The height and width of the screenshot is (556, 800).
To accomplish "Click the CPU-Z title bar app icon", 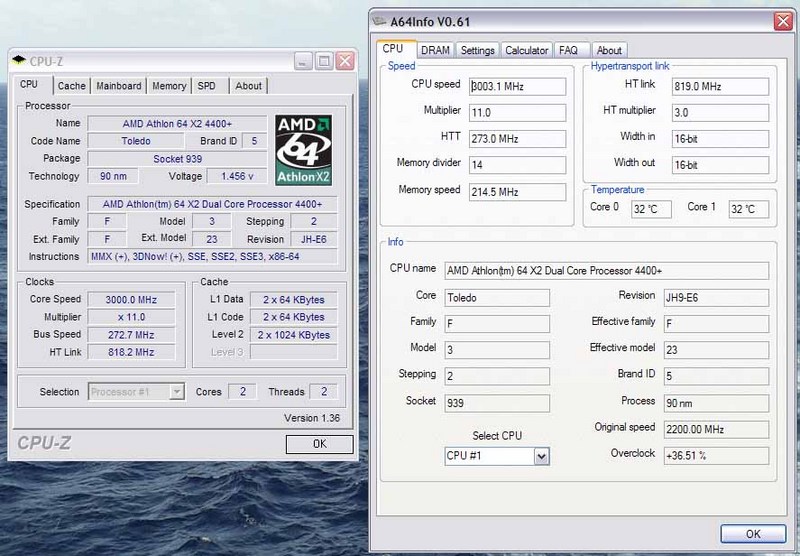I will point(19,61).
